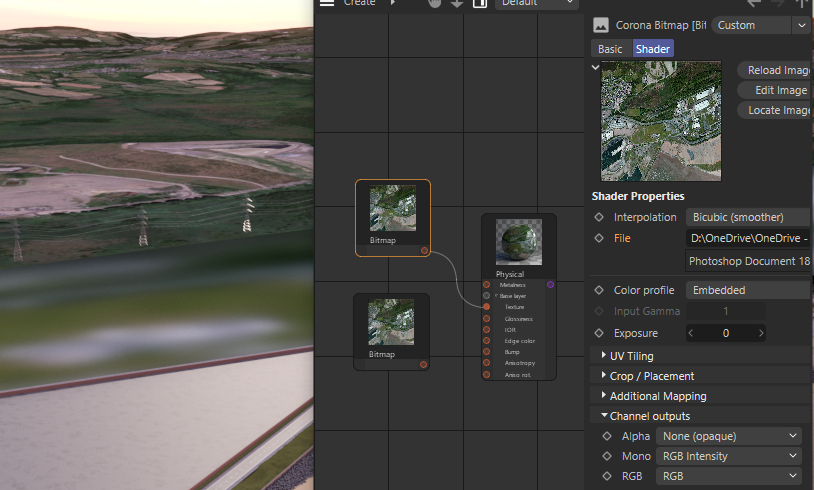Open the Color profile Embedded dropdown
The width and height of the screenshot is (814, 490).
pos(748,290)
